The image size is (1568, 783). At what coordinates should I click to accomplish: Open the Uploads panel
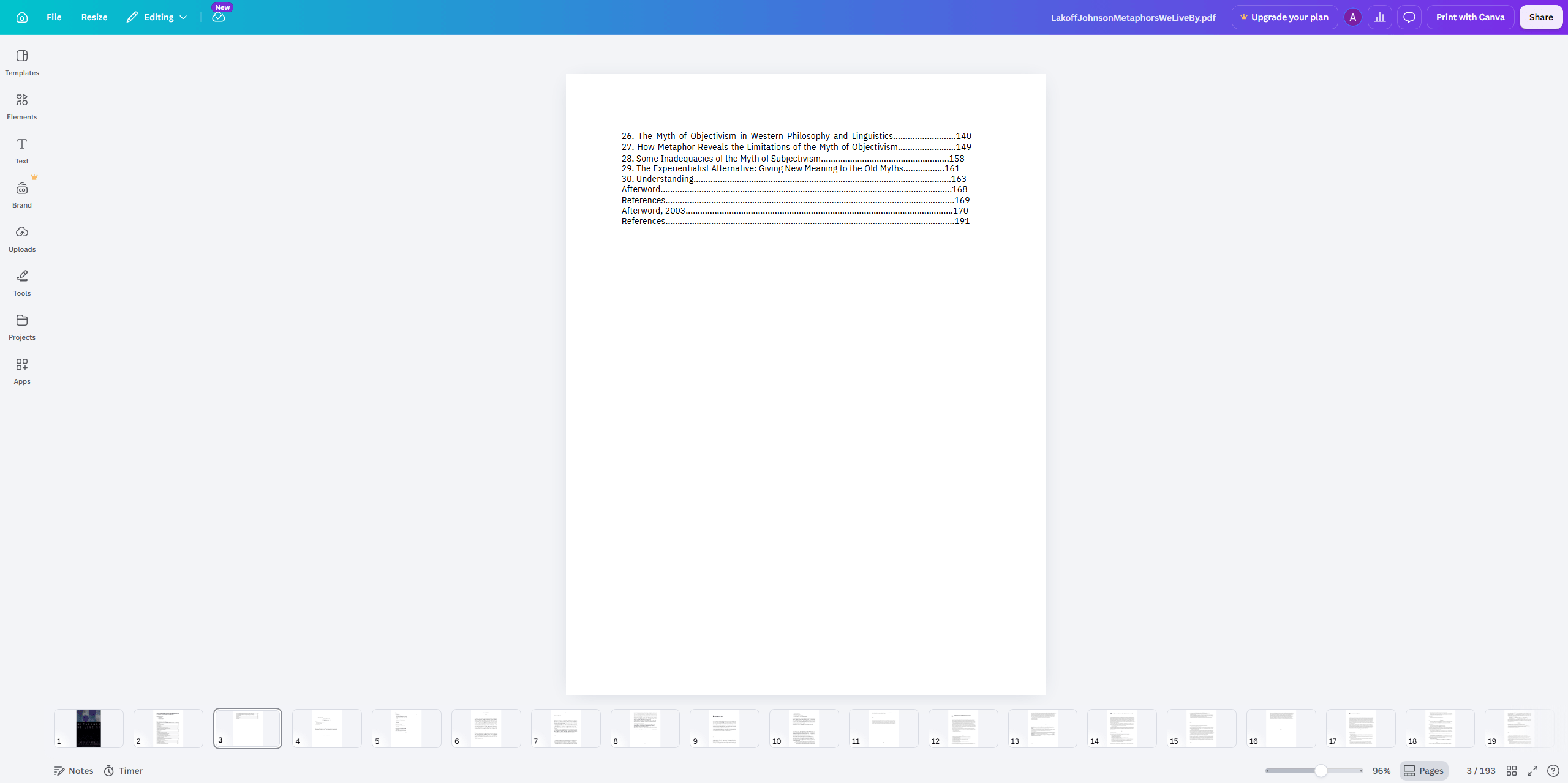(22, 239)
